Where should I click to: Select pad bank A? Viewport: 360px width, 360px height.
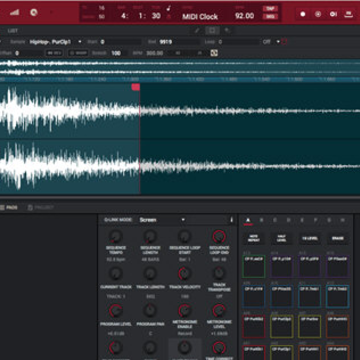point(248,220)
